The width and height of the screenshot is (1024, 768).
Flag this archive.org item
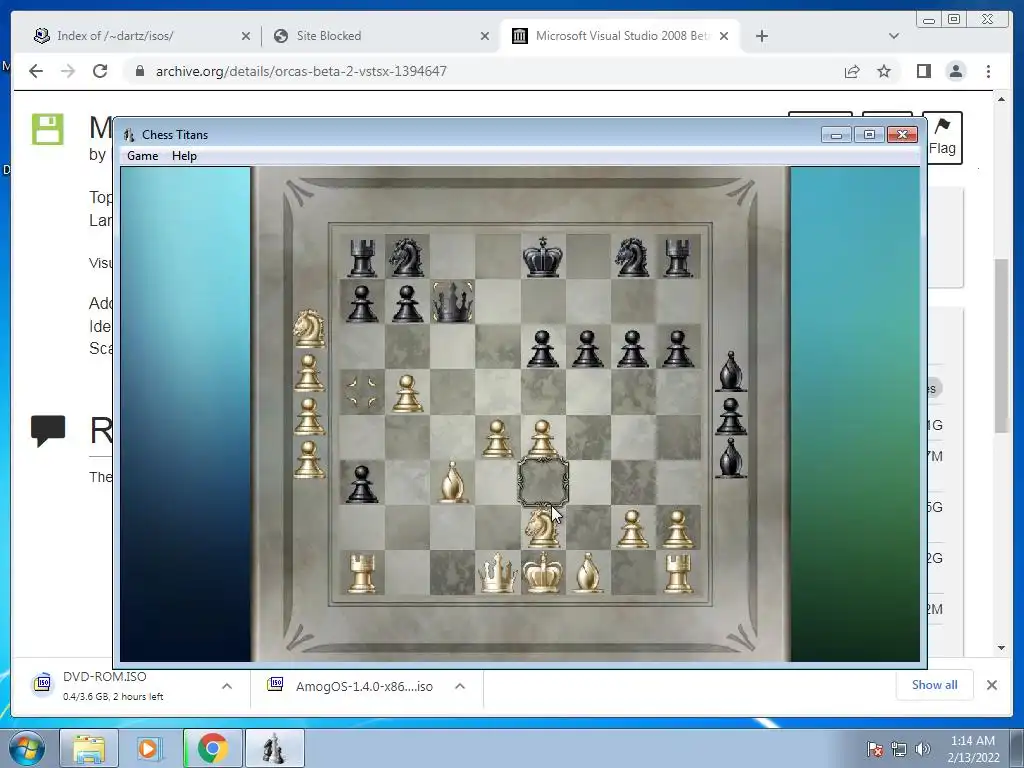coord(942,137)
